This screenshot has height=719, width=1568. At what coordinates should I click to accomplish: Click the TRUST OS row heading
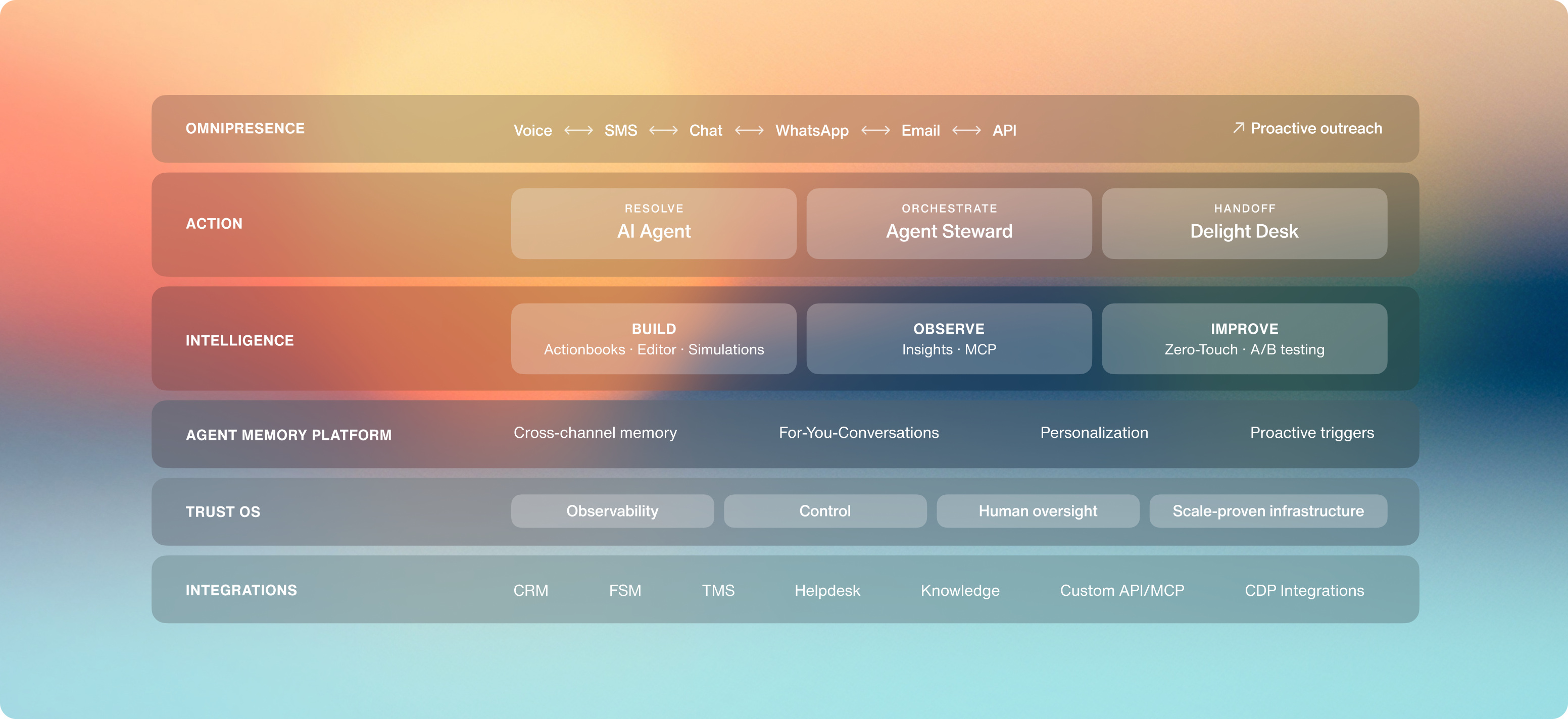[223, 511]
